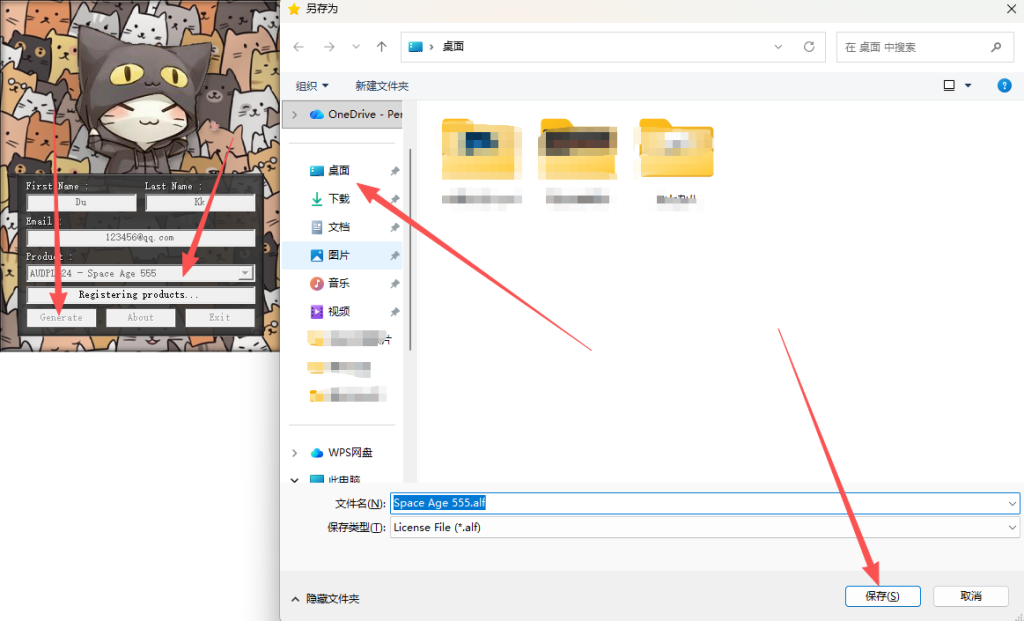Expand the OneDrive tree node
The height and width of the screenshot is (621, 1024).
coord(295,114)
